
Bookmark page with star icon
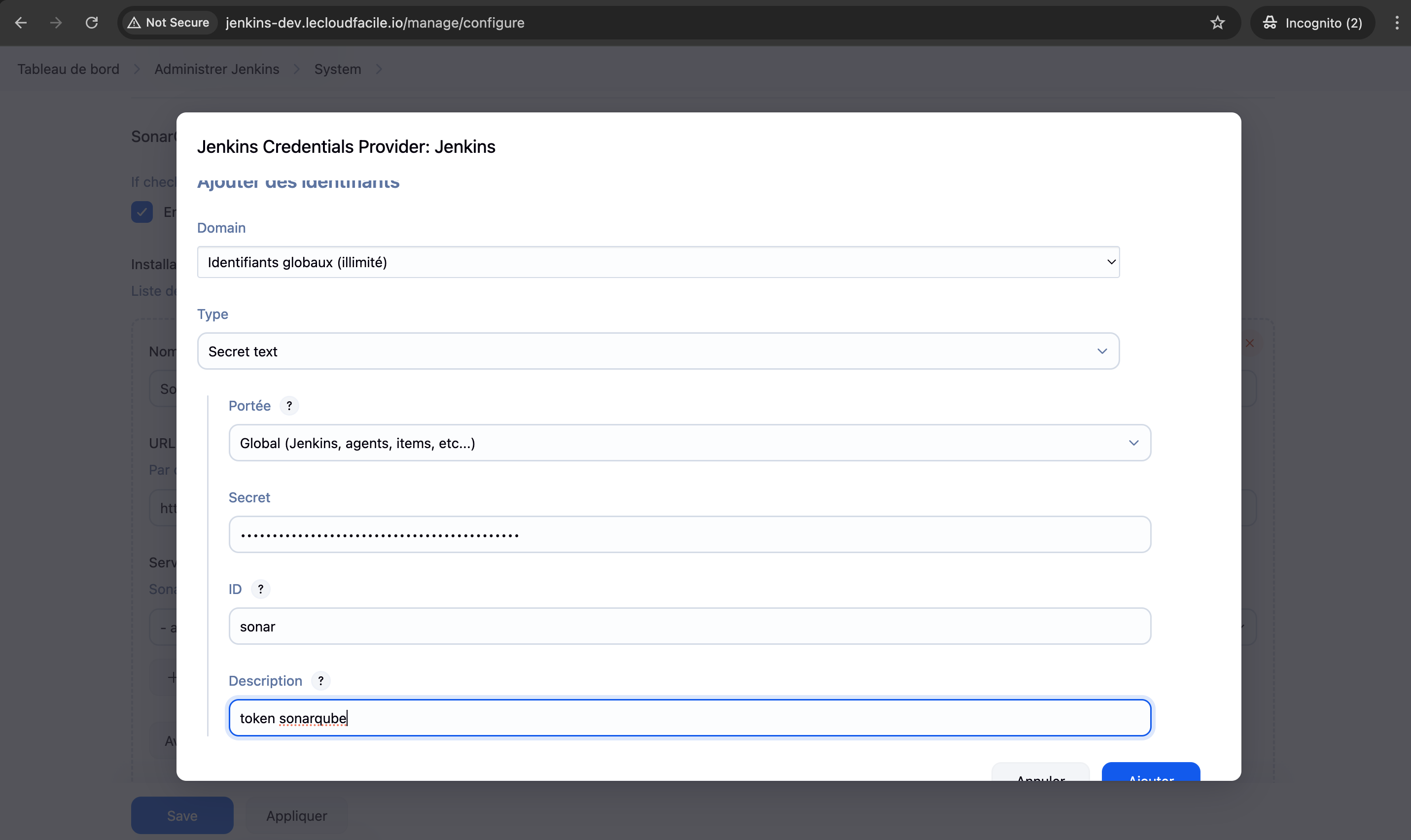click(1217, 23)
